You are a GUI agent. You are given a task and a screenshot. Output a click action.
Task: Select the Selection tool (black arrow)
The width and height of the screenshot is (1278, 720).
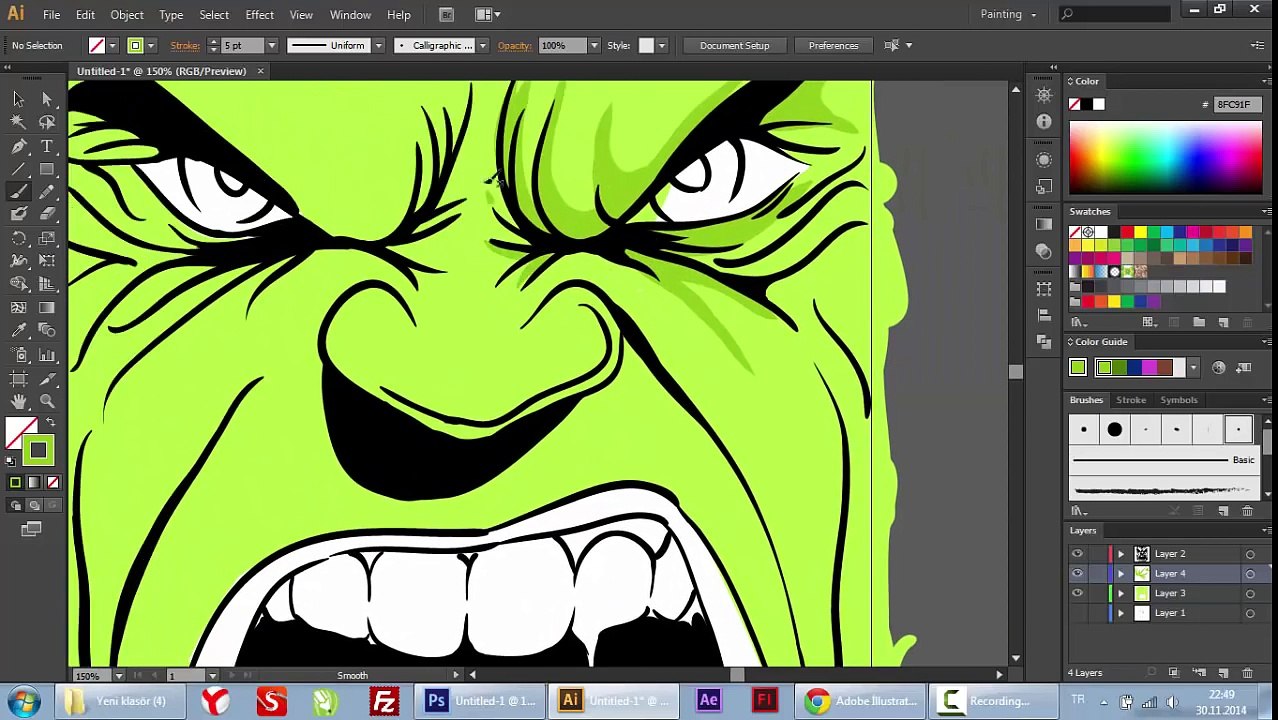tap(18, 98)
